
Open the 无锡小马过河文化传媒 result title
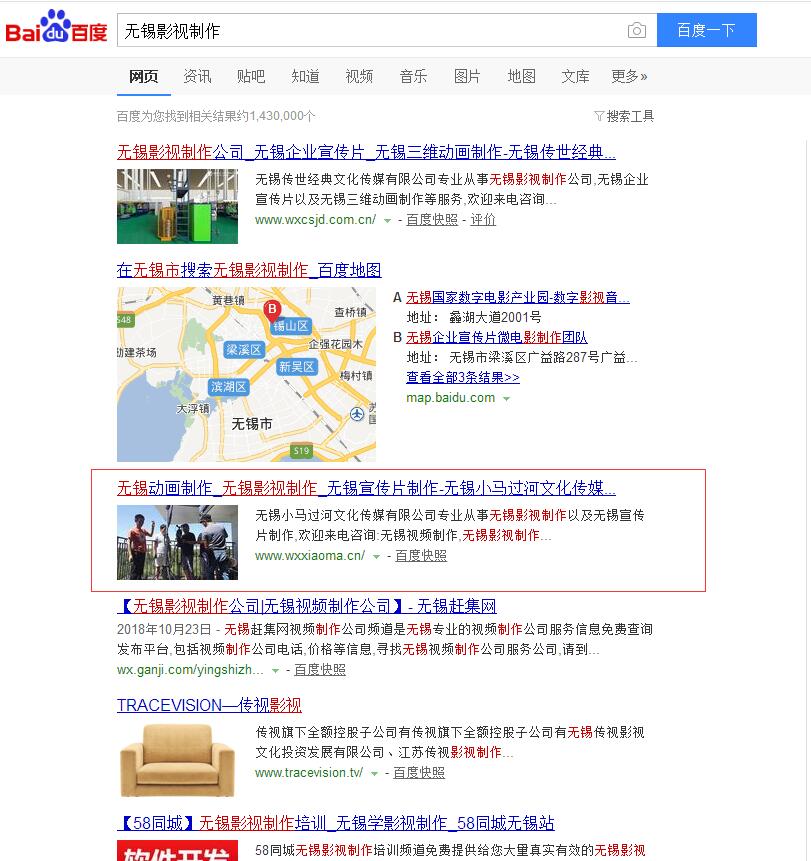[x=366, y=488]
